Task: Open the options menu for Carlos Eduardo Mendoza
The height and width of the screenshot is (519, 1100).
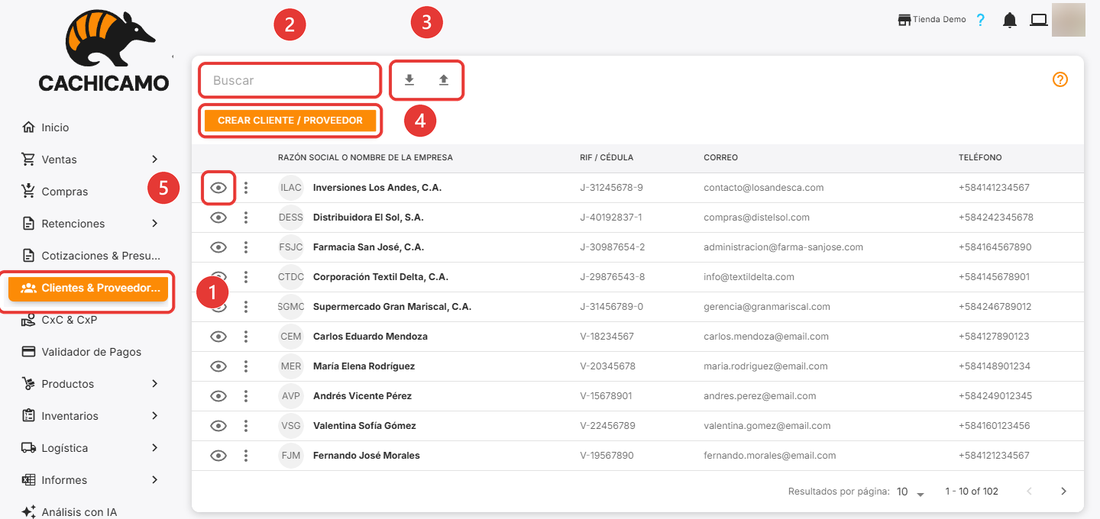Action: pyautogui.click(x=246, y=337)
